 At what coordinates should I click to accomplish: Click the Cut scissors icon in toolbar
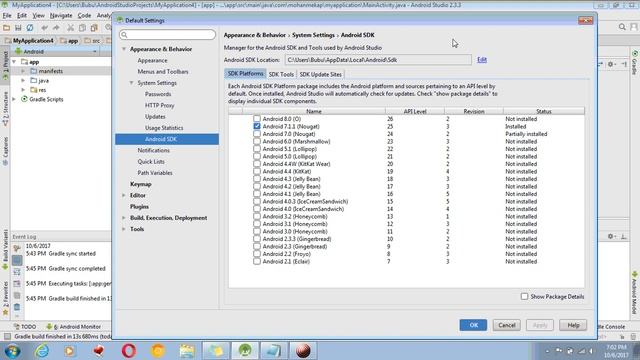coord(71,28)
